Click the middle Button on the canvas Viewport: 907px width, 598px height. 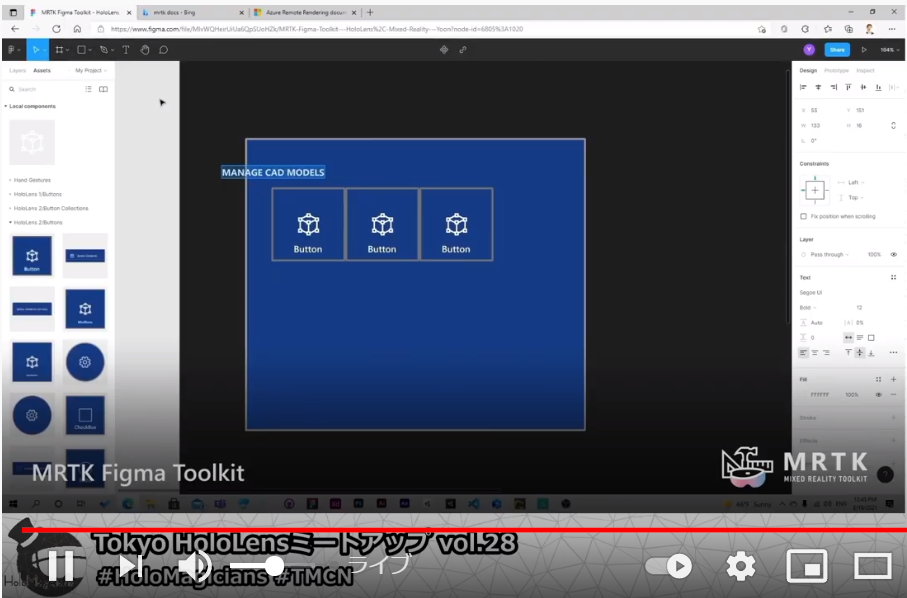[x=382, y=224]
